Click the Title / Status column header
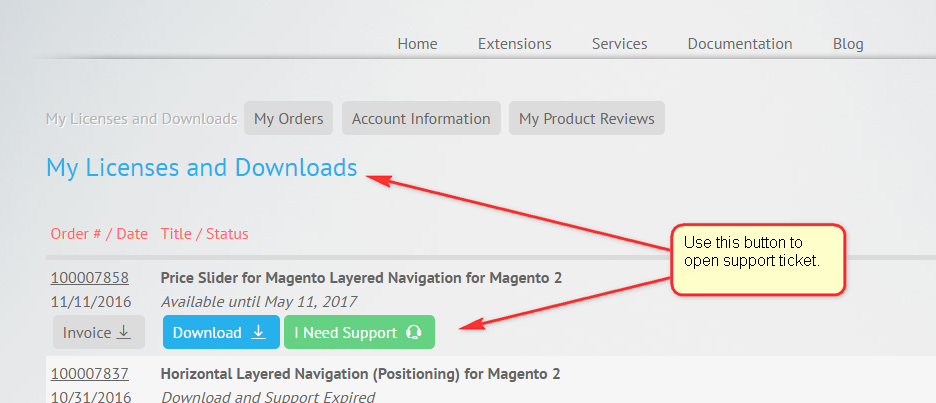The height and width of the screenshot is (403, 936). click(205, 234)
